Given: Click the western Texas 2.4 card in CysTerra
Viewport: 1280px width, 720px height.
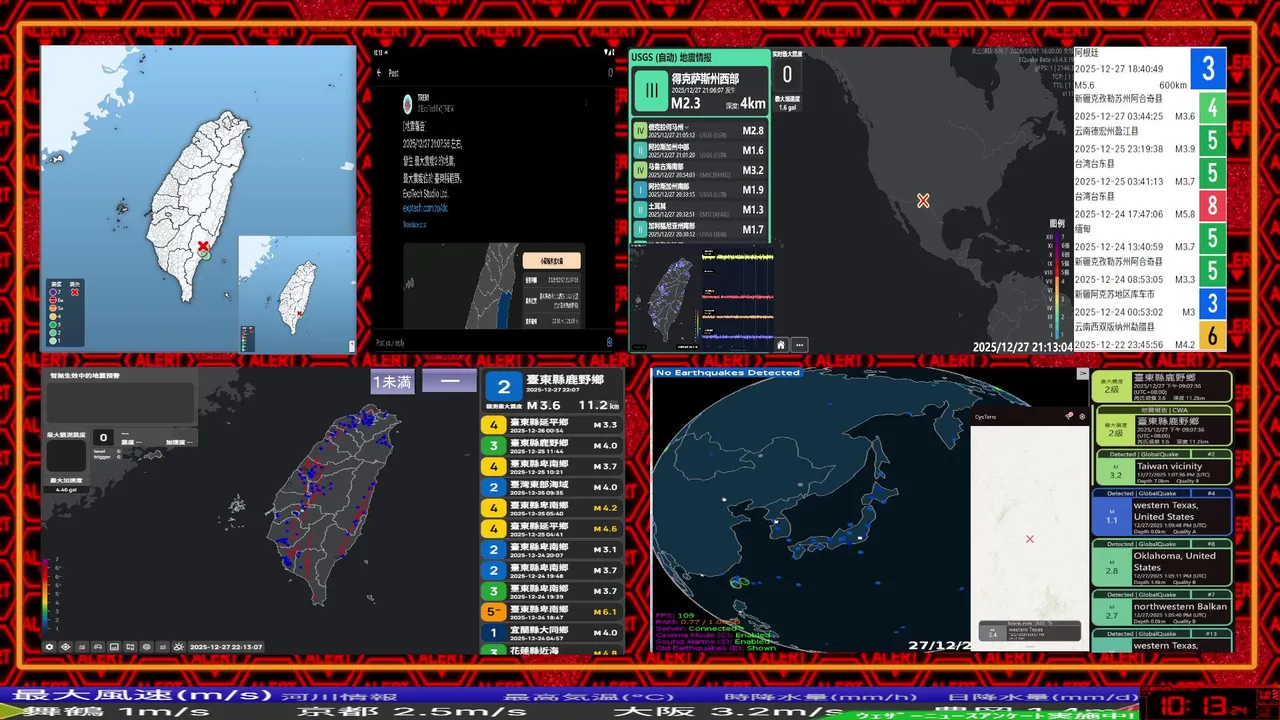Looking at the screenshot, I should tap(1029, 631).
